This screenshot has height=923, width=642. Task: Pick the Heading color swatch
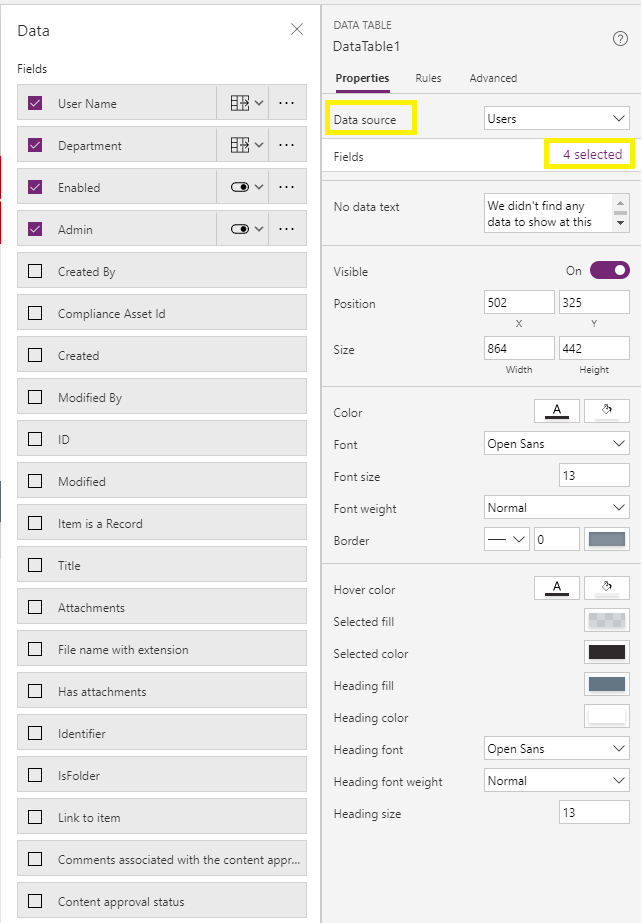tap(607, 716)
